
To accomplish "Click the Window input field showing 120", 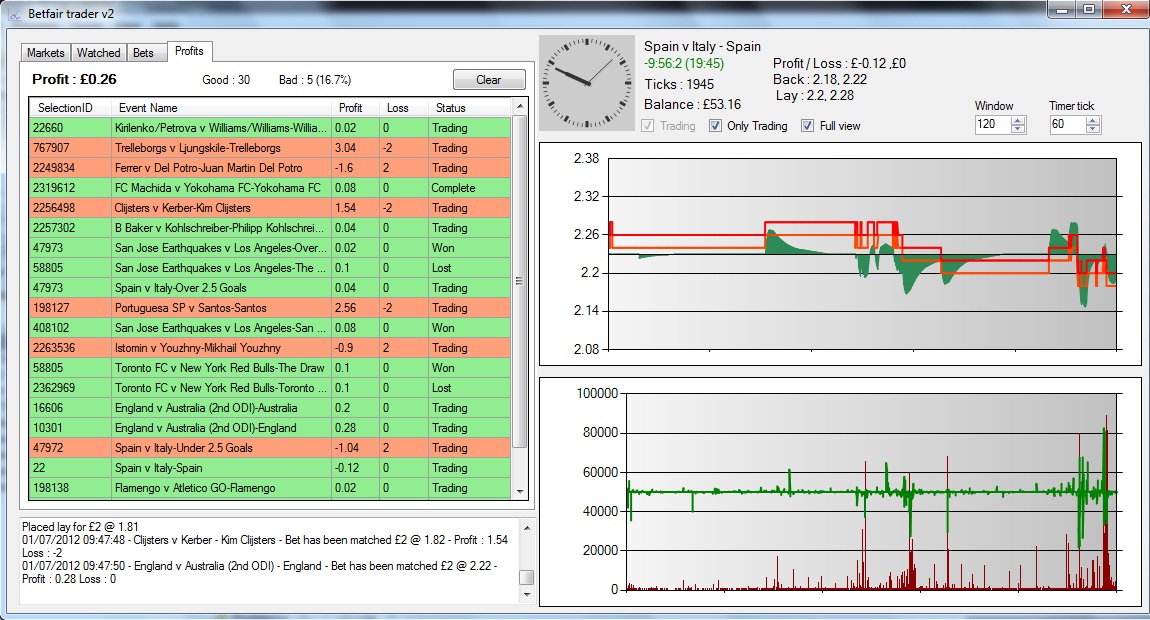I will pyautogui.click(x=993, y=125).
